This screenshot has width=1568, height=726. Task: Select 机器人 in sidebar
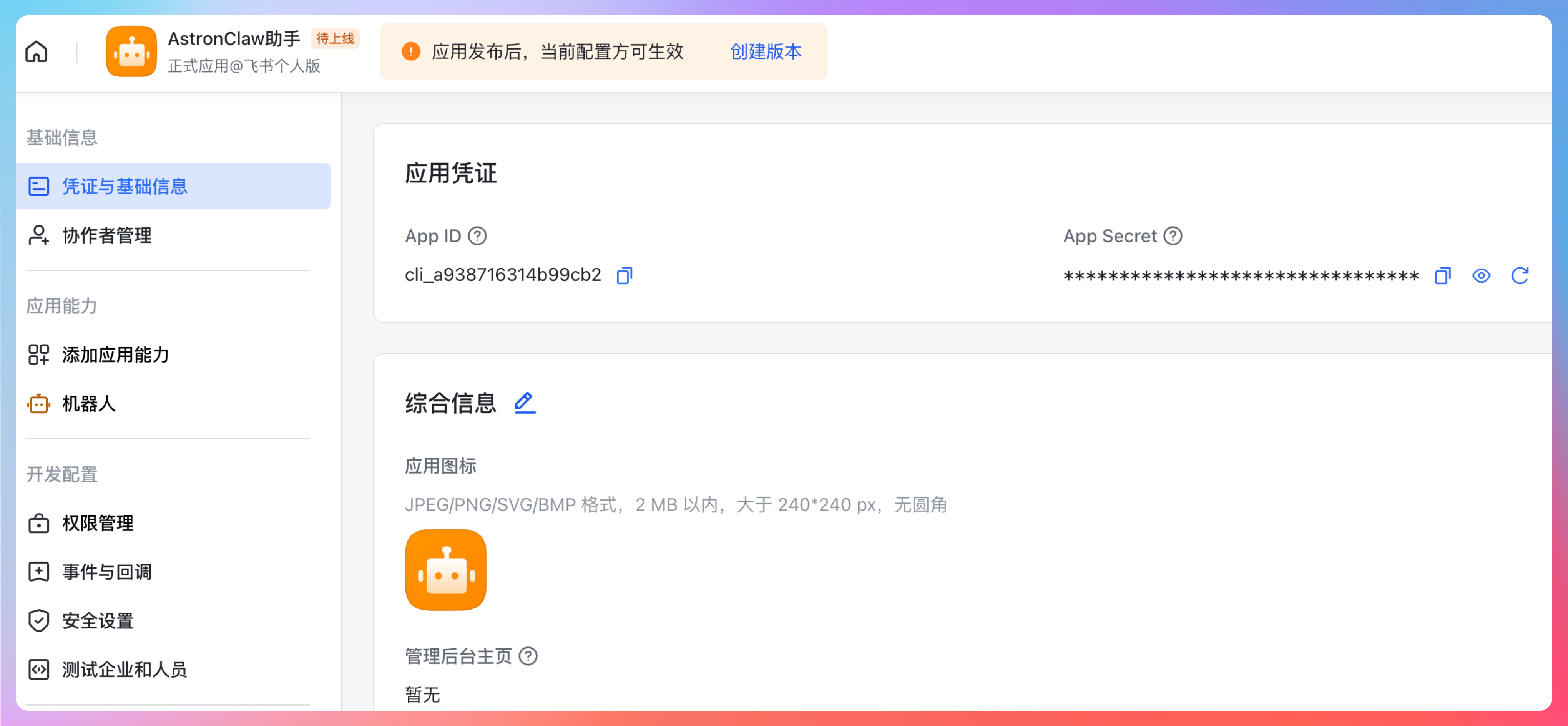point(89,403)
